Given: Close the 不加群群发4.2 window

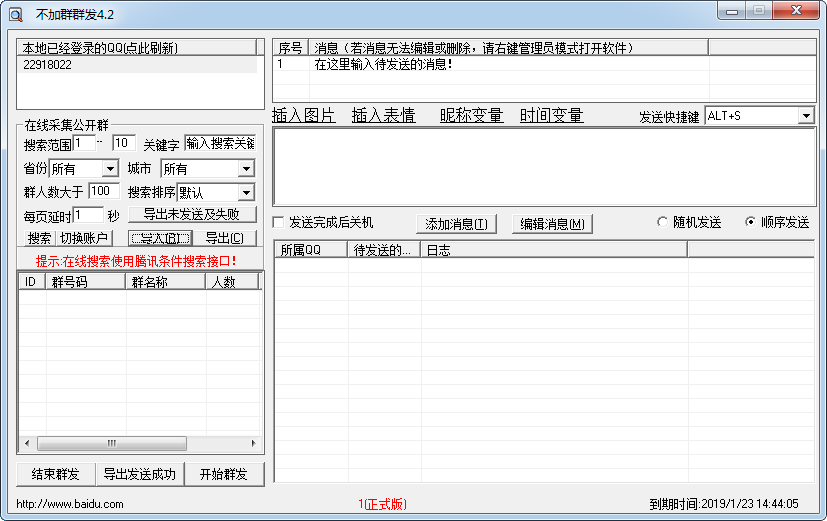Looking at the screenshot, I should click(x=796, y=11).
